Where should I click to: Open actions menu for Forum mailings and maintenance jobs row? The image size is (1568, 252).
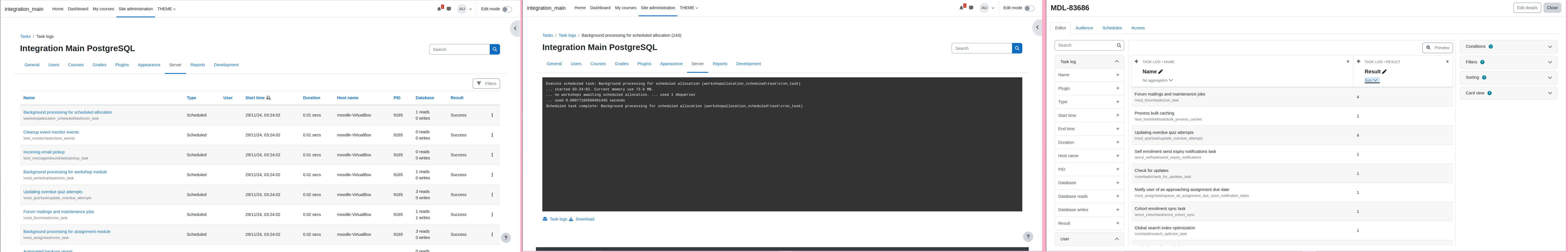click(x=492, y=215)
